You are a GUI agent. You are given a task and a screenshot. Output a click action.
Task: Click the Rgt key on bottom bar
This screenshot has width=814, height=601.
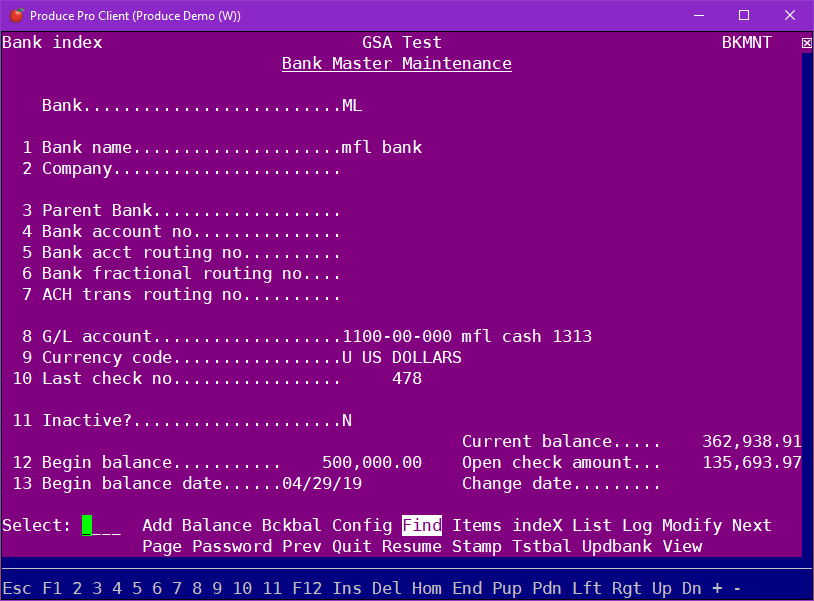click(x=627, y=589)
